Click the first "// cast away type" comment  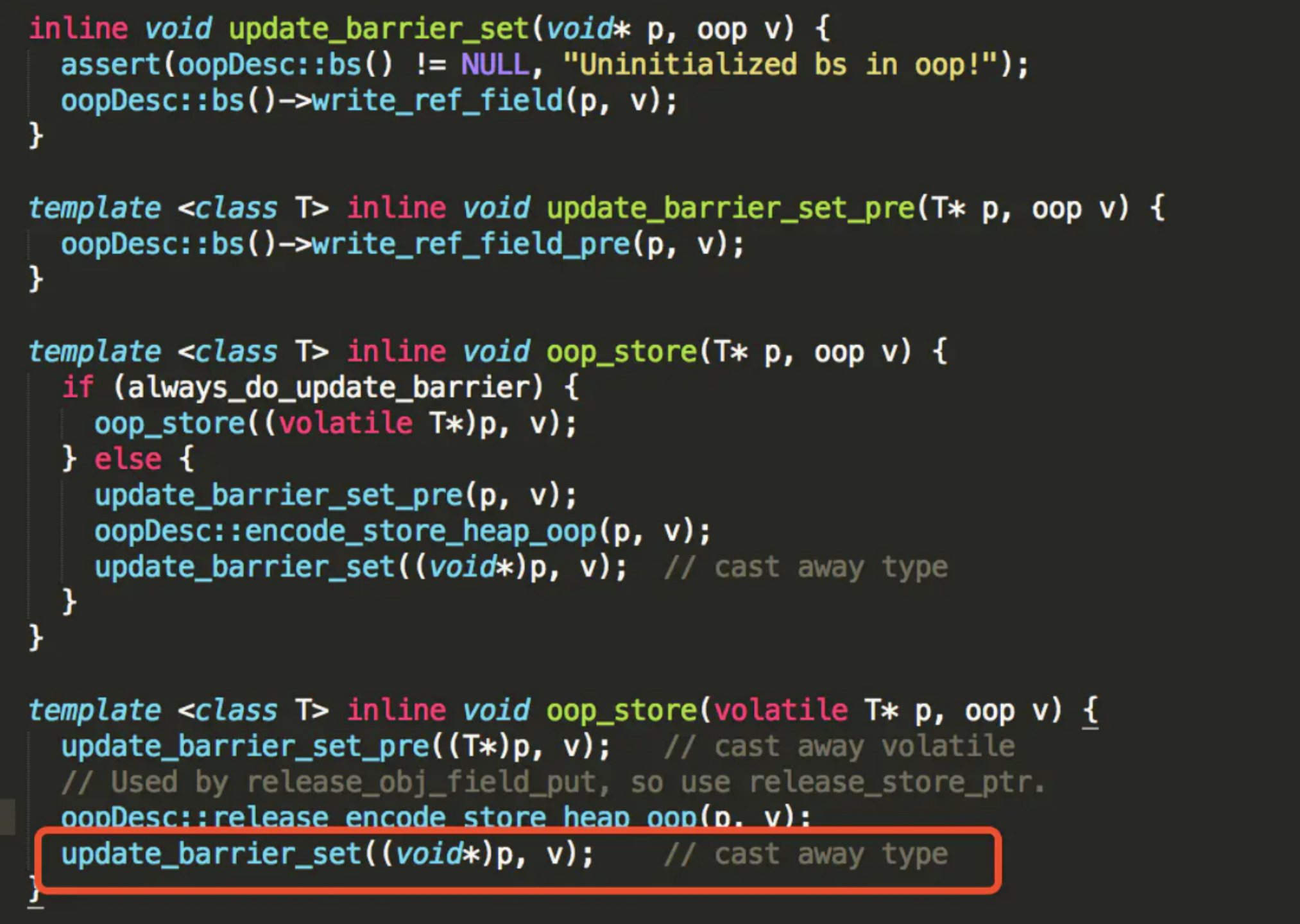pos(805,567)
